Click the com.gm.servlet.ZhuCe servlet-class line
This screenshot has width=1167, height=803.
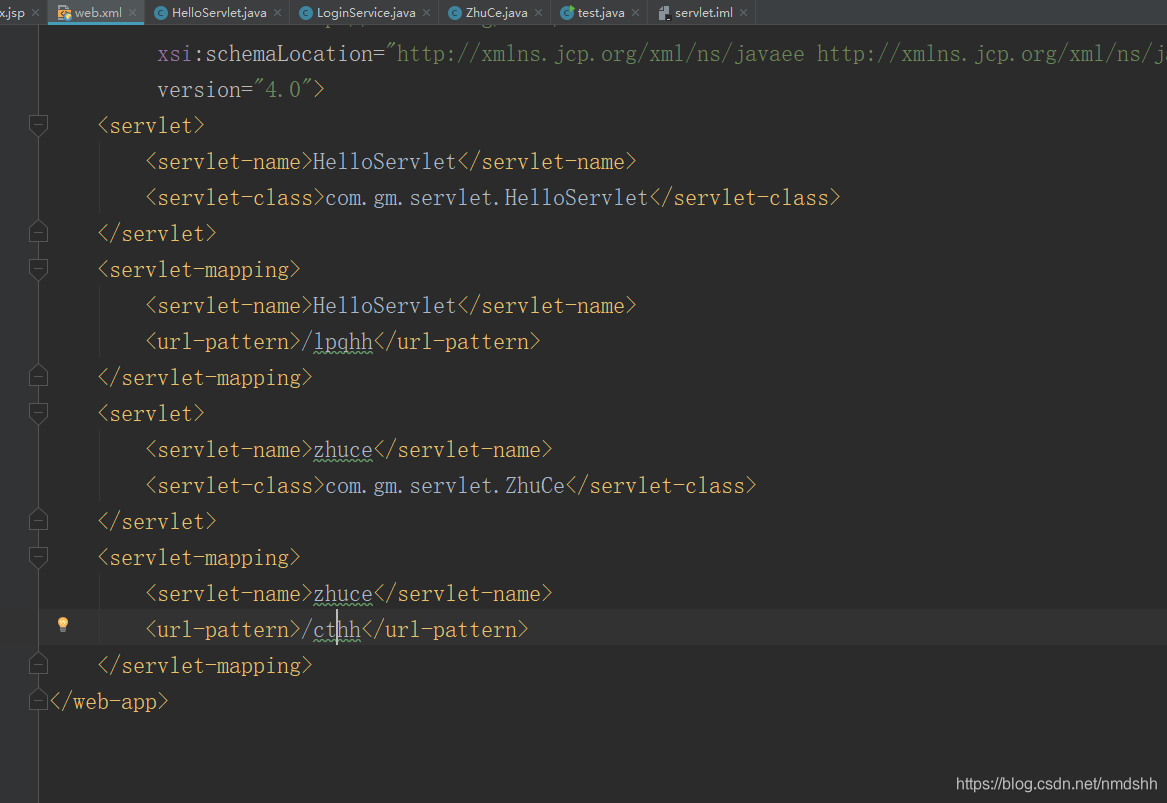click(451, 485)
